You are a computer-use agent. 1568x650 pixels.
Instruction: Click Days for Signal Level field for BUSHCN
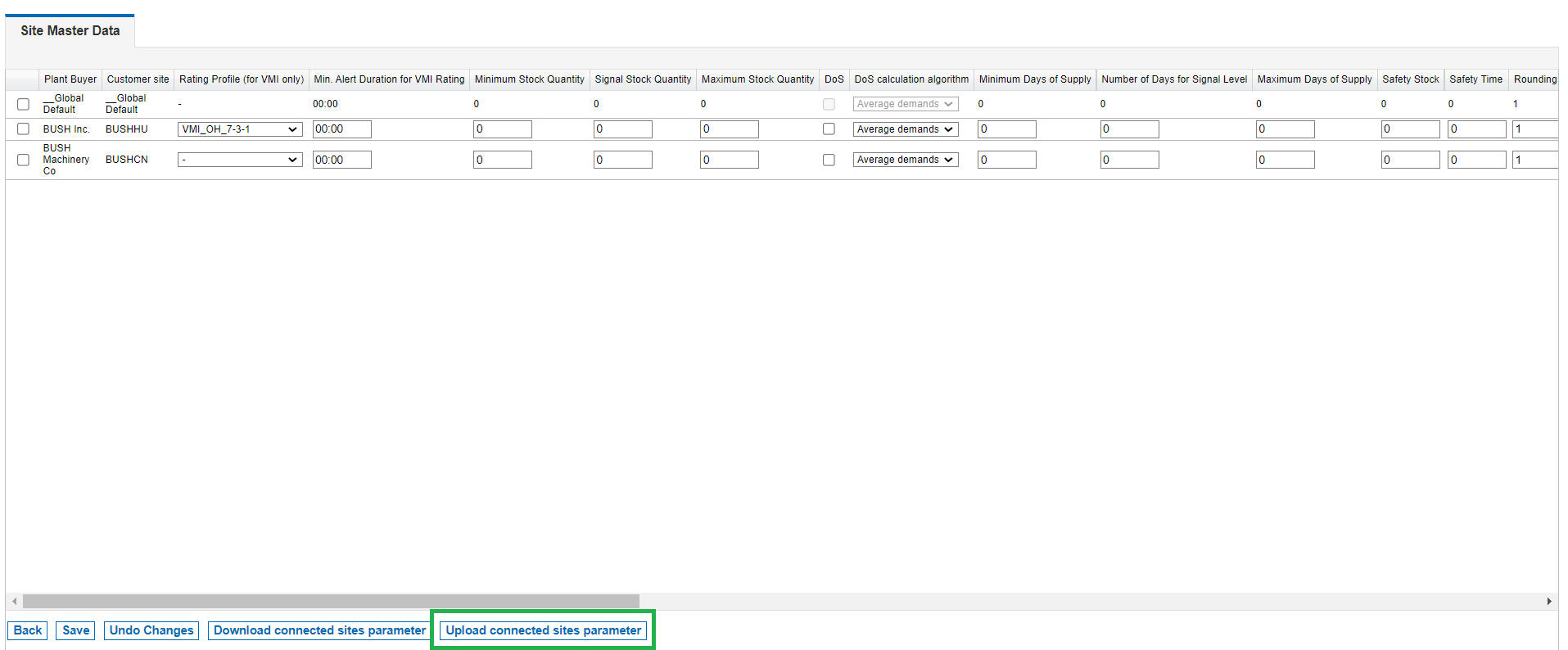(1130, 160)
